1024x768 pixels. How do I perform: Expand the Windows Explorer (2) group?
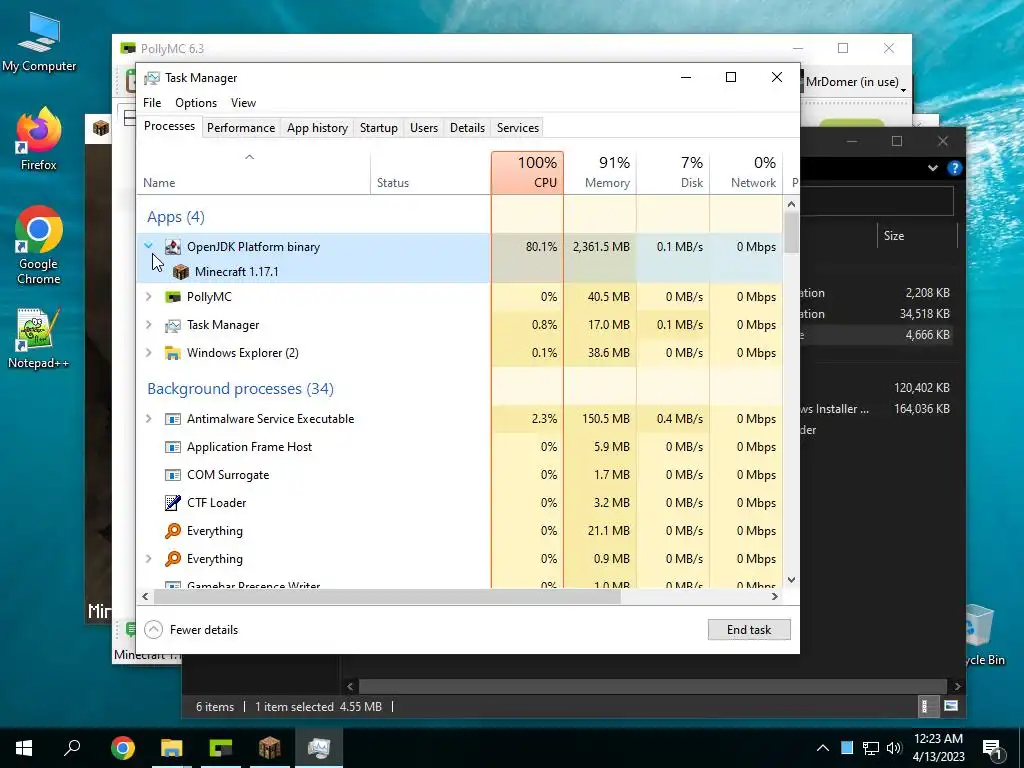[x=149, y=353]
